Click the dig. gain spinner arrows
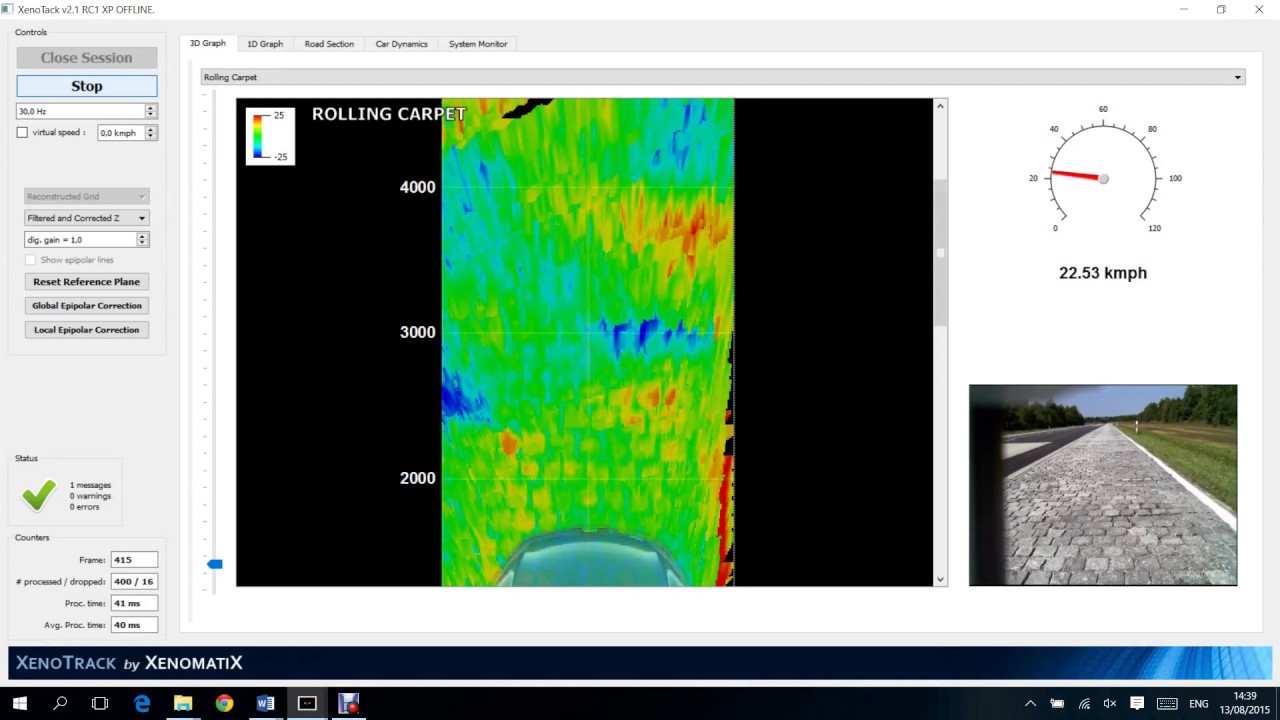 tap(142, 240)
